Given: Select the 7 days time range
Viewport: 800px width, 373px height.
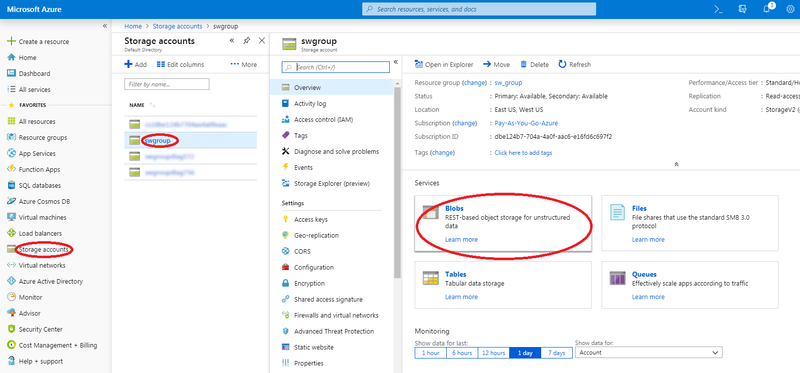Looking at the screenshot, I should pyautogui.click(x=556, y=353).
